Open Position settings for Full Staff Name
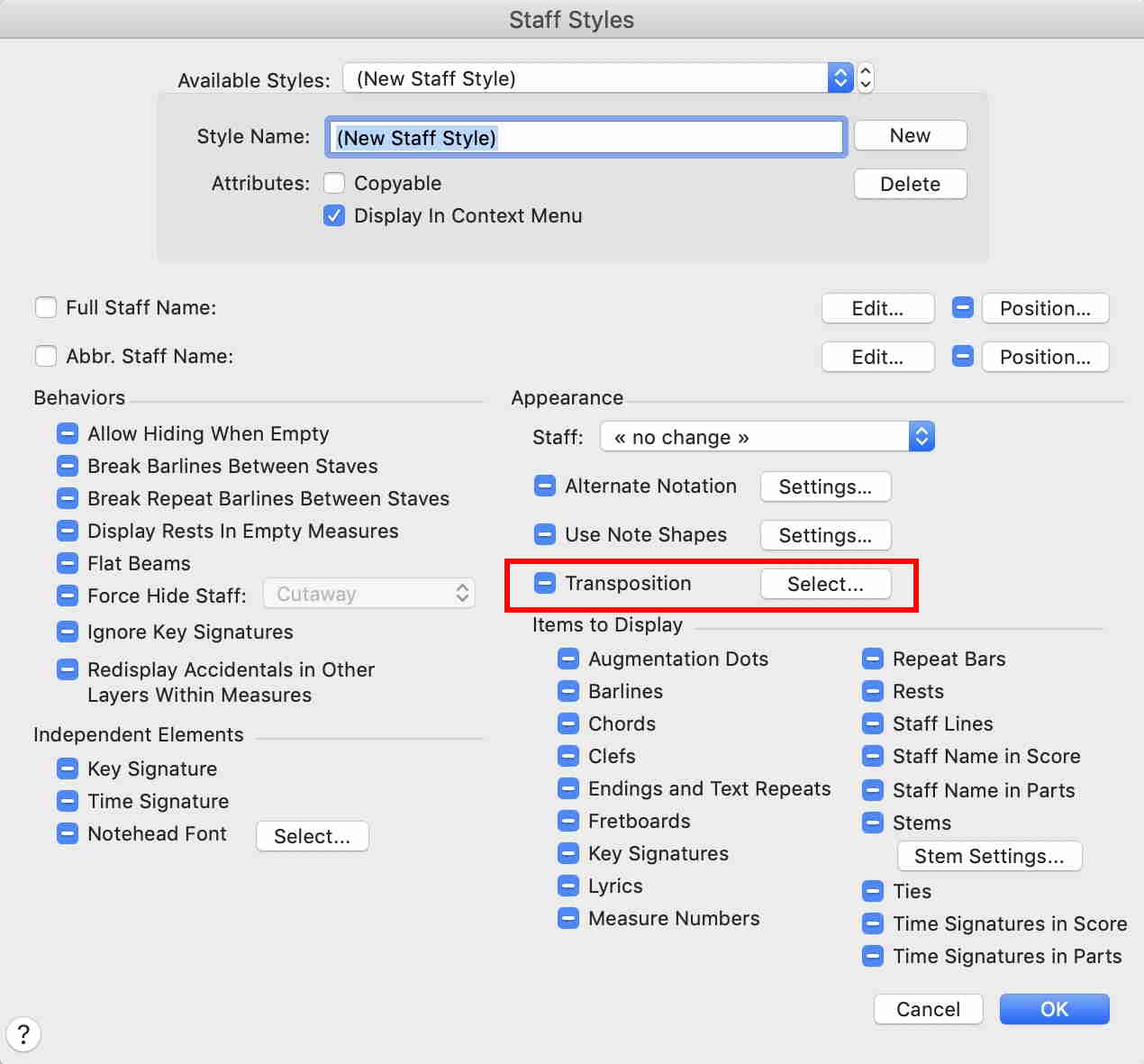1144x1064 pixels. tap(1045, 308)
